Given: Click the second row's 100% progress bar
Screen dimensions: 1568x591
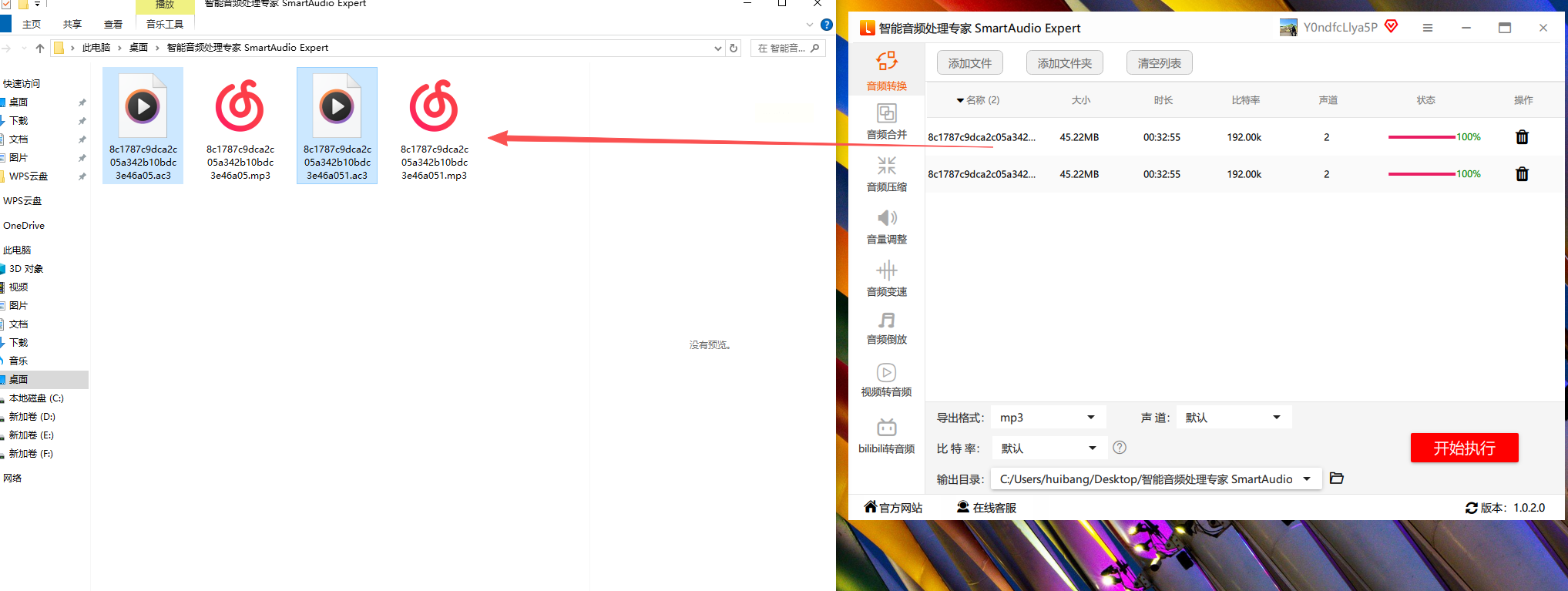Looking at the screenshot, I should coord(1422,174).
